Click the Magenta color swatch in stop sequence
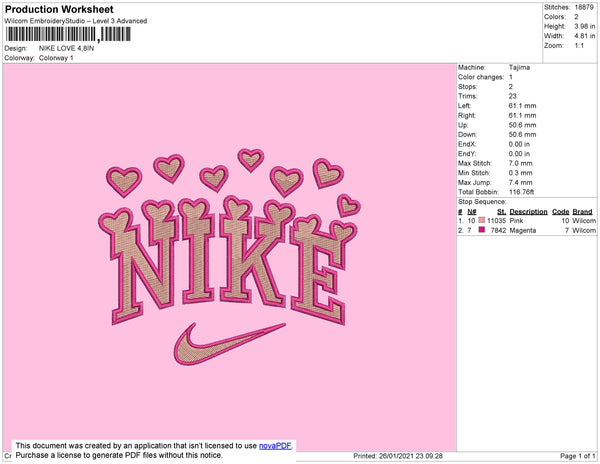Image resolution: width=600 pixels, height=464 pixels. [482, 230]
